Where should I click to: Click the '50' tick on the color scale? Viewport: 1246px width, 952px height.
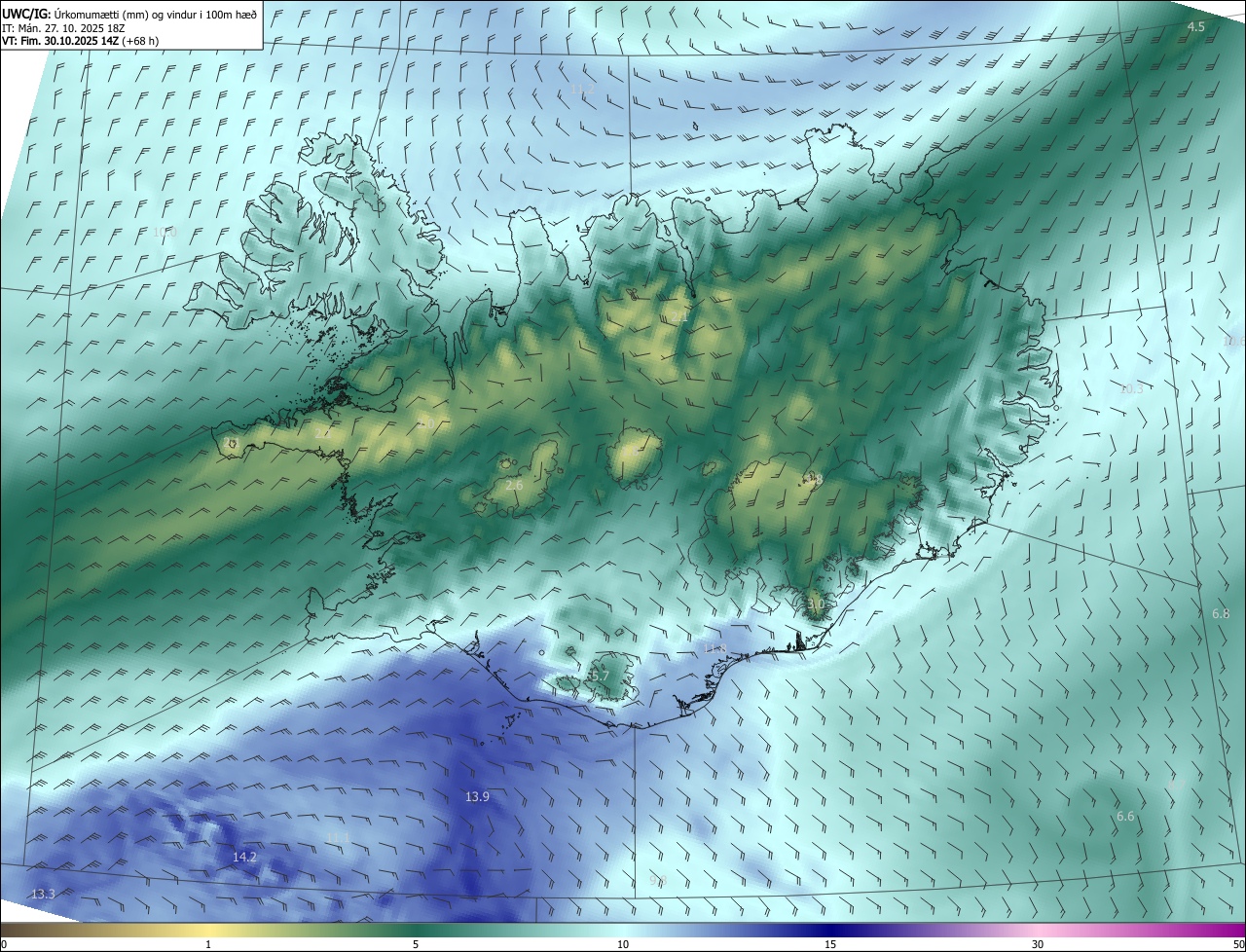coord(1238,944)
